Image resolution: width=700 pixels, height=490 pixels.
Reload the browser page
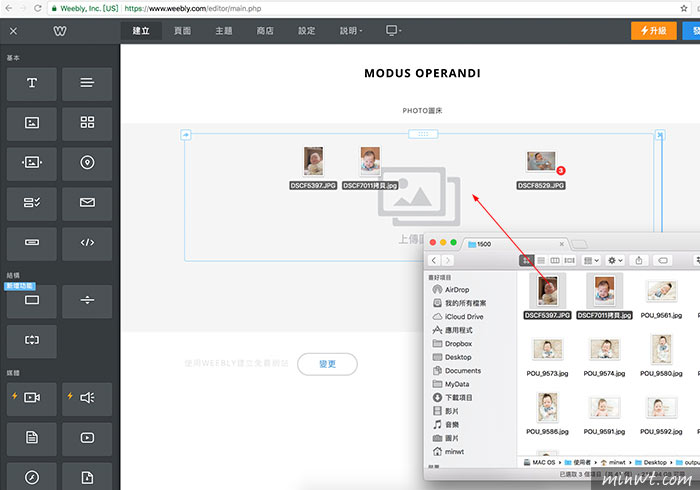pyautogui.click(x=38, y=8)
